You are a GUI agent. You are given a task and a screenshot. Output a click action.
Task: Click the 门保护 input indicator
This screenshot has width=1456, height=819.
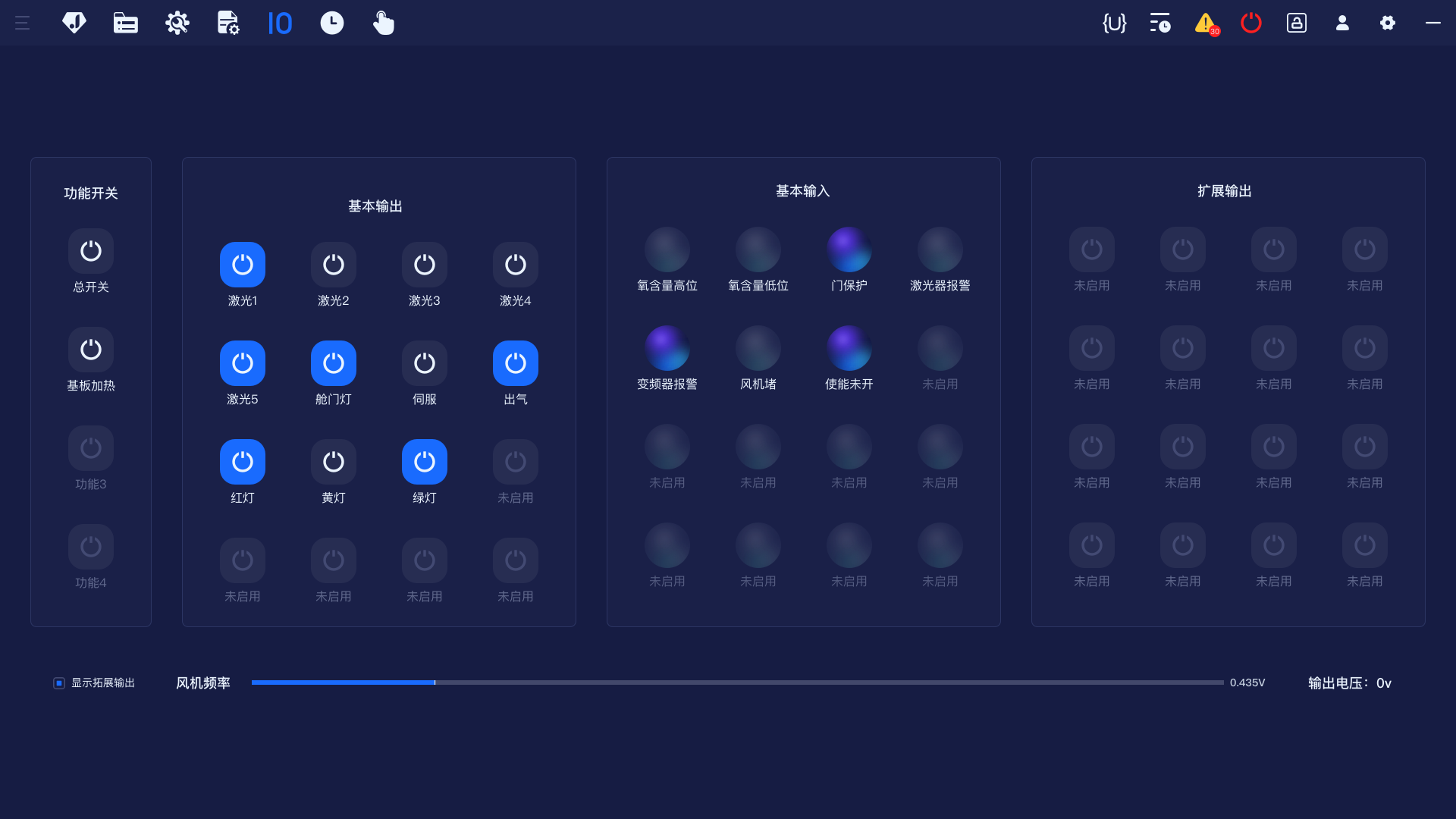849,249
